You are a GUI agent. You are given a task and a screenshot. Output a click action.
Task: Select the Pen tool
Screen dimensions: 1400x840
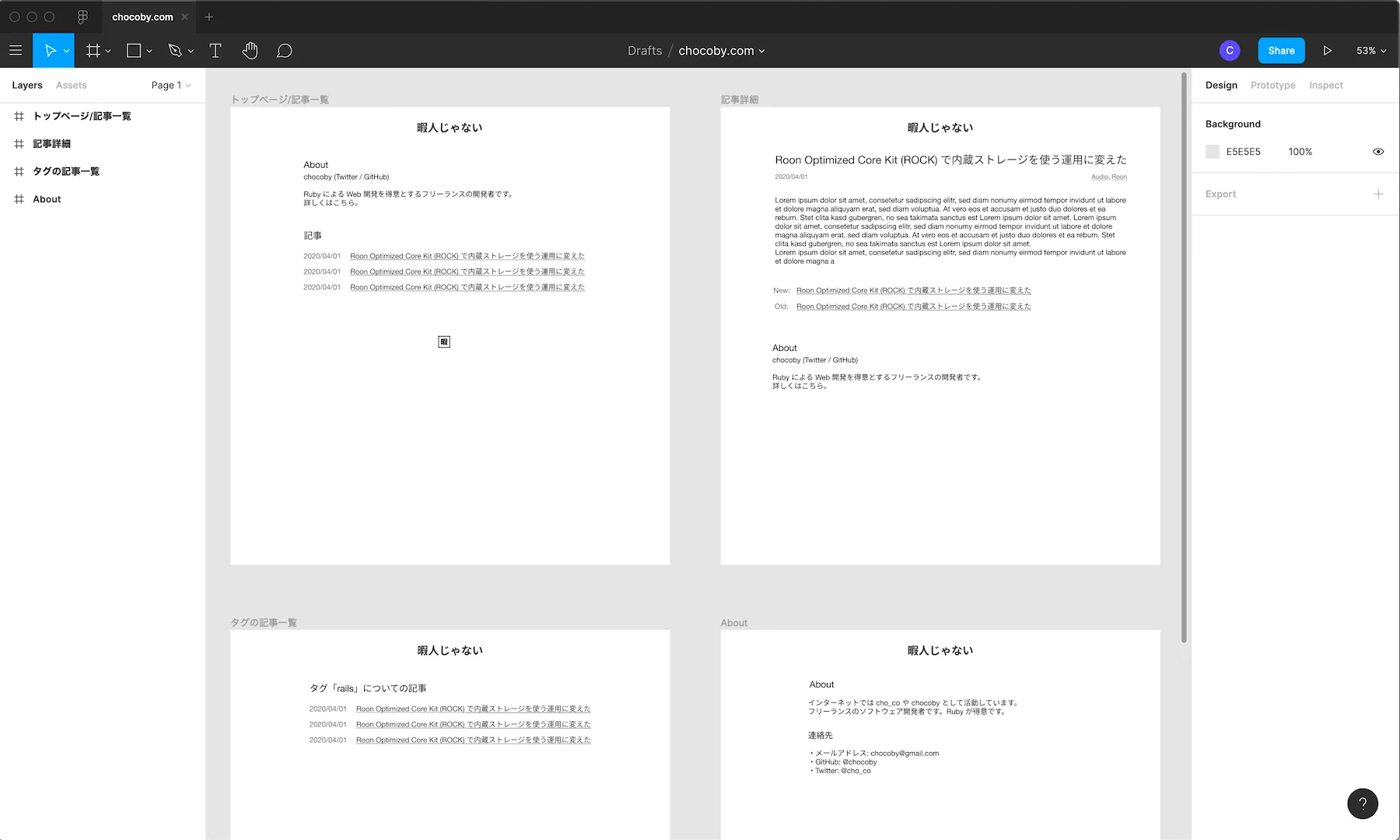[175, 51]
